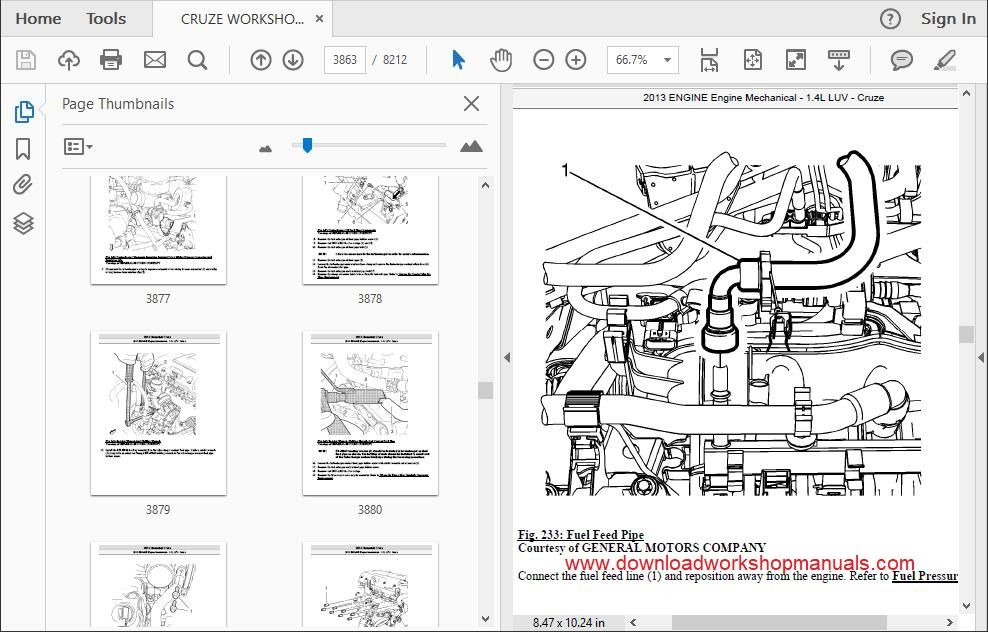Go to previous page up arrow
This screenshot has width=988, height=632.
260,60
